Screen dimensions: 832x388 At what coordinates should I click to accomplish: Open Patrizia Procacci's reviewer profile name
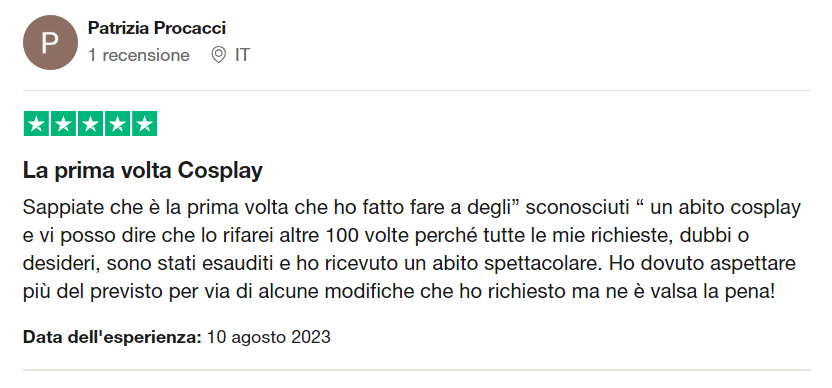[157, 28]
